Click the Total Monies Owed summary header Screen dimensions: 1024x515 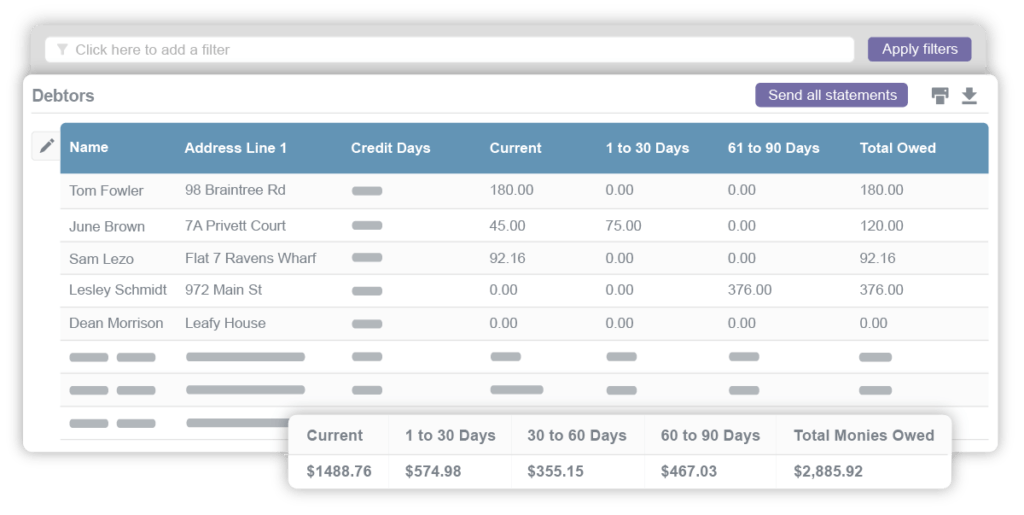[863, 435]
